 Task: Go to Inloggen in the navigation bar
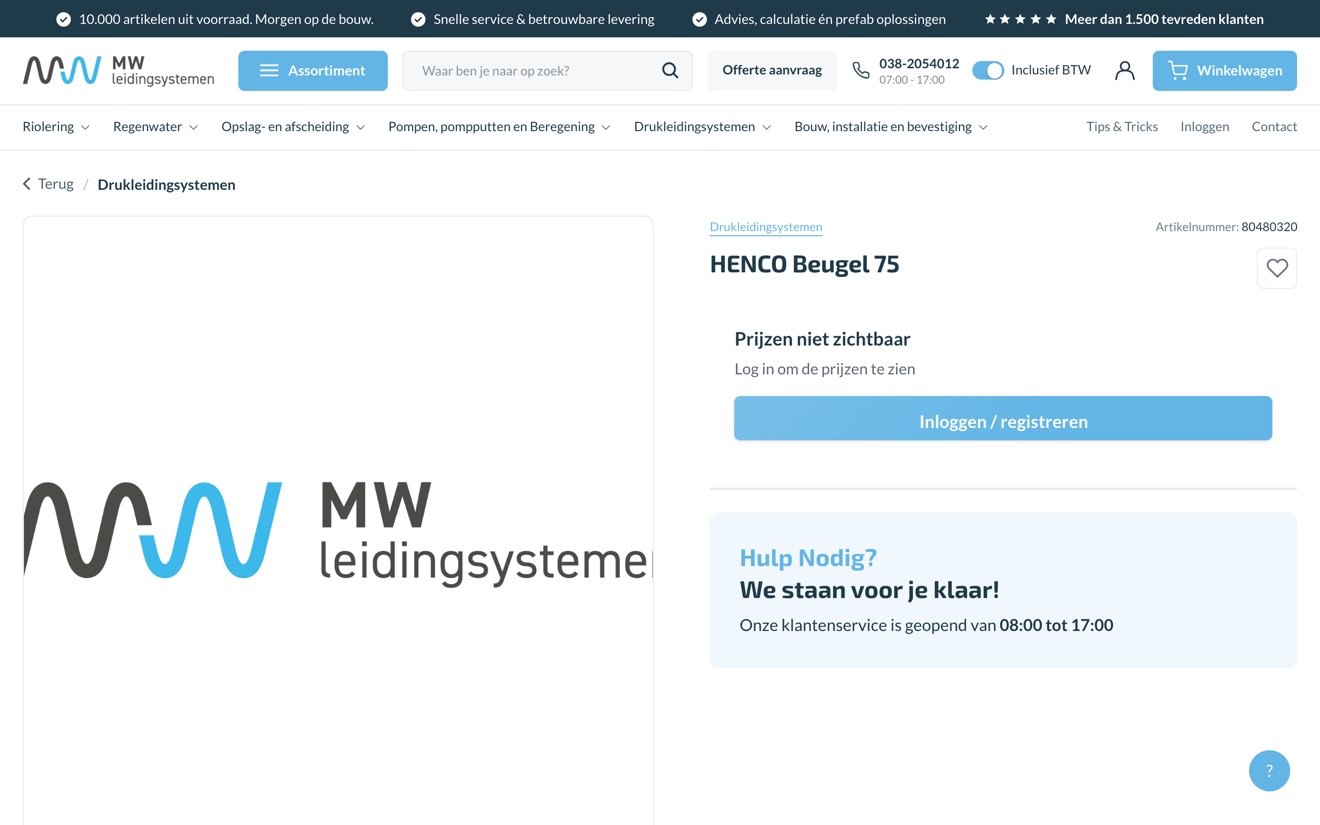[x=1205, y=127]
